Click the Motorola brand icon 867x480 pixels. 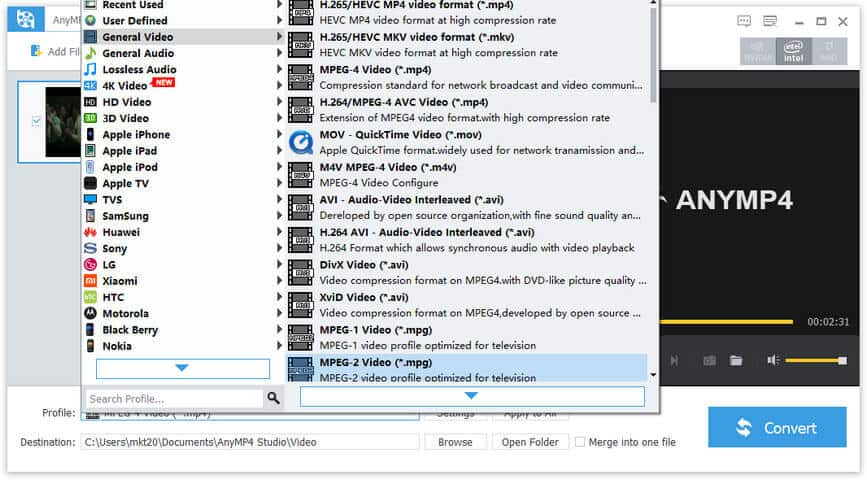pyautogui.click(x=90, y=314)
